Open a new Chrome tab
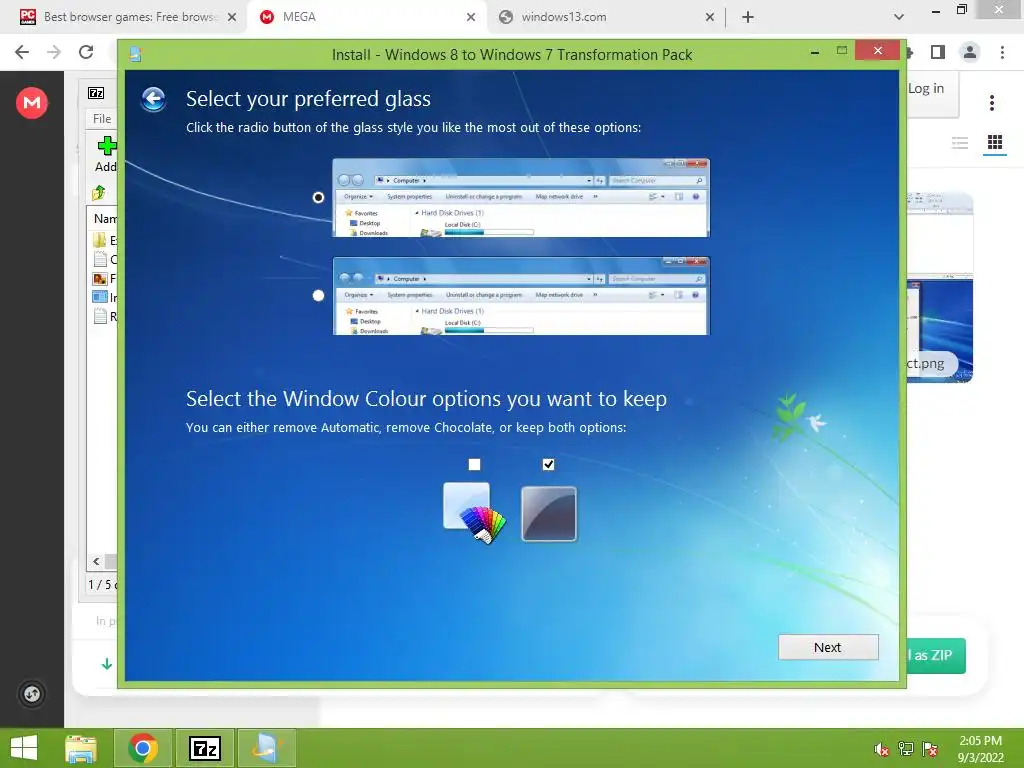1024x768 pixels. [748, 17]
